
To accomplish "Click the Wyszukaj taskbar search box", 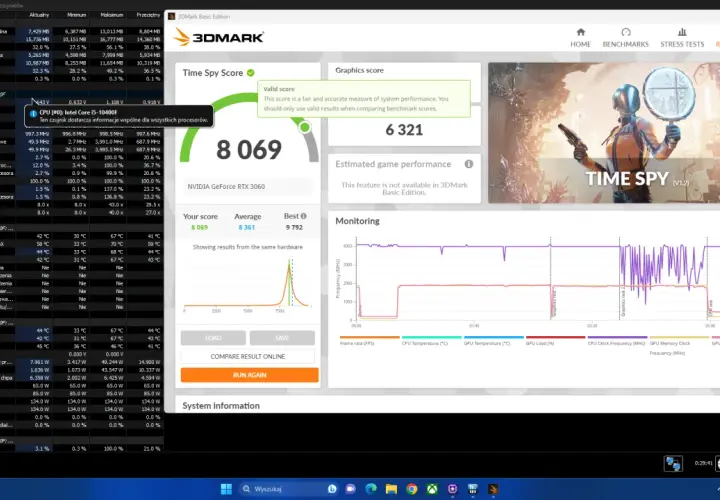I will coord(289,489).
